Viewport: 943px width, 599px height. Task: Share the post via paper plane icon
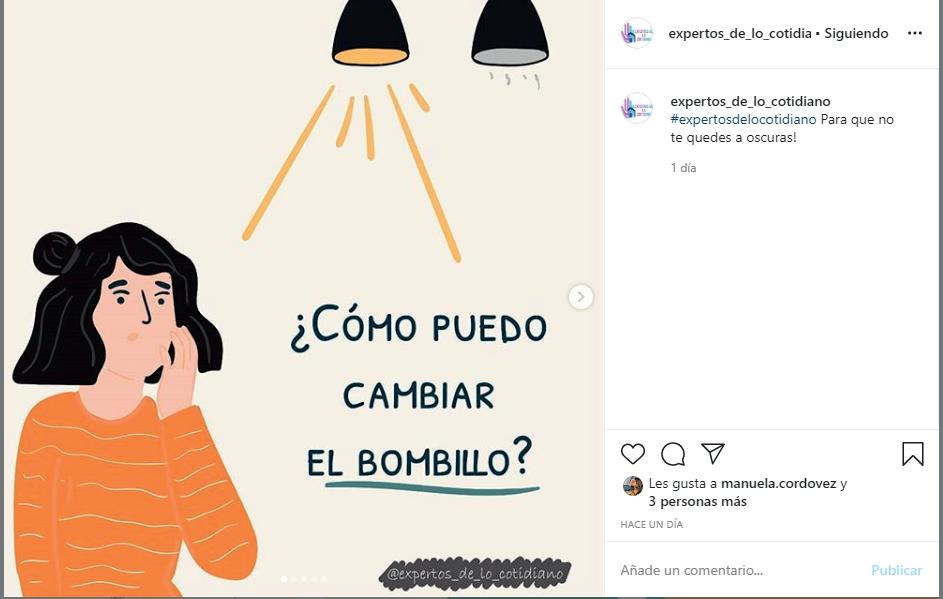(713, 453)
